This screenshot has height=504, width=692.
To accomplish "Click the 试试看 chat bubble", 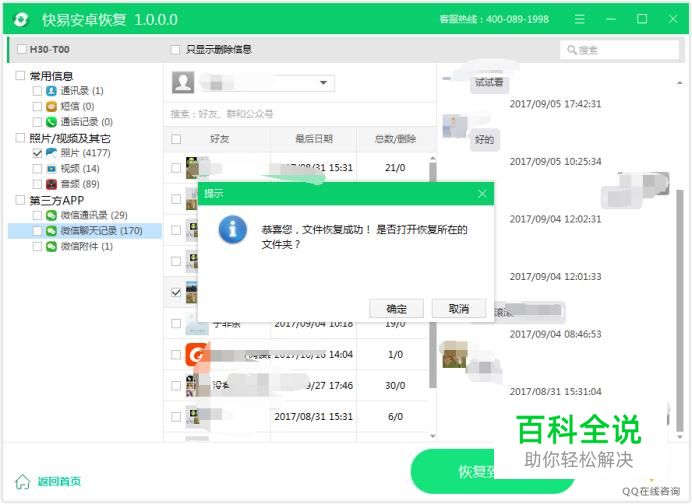I will pyautogui.click(x=489, y=83).
